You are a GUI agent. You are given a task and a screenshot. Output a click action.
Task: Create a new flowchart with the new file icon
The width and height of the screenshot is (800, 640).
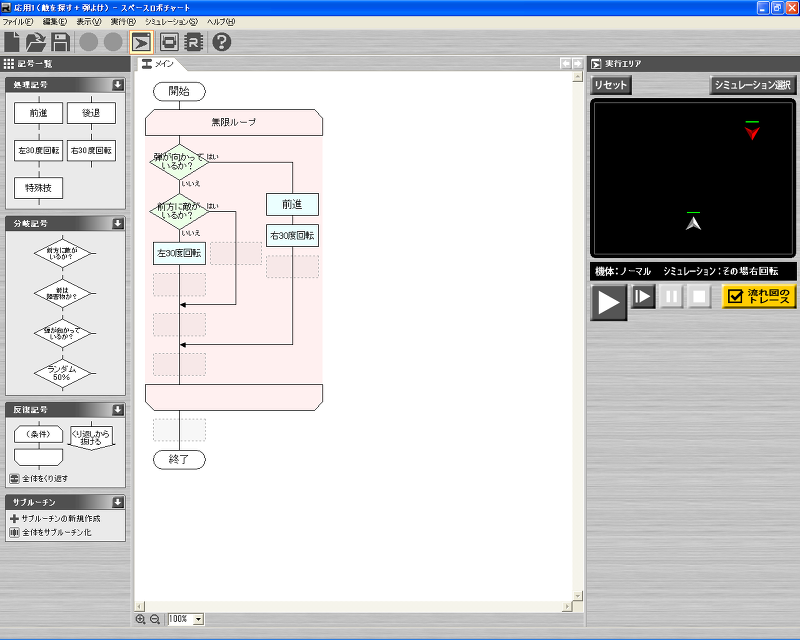(x=14, y=42)
